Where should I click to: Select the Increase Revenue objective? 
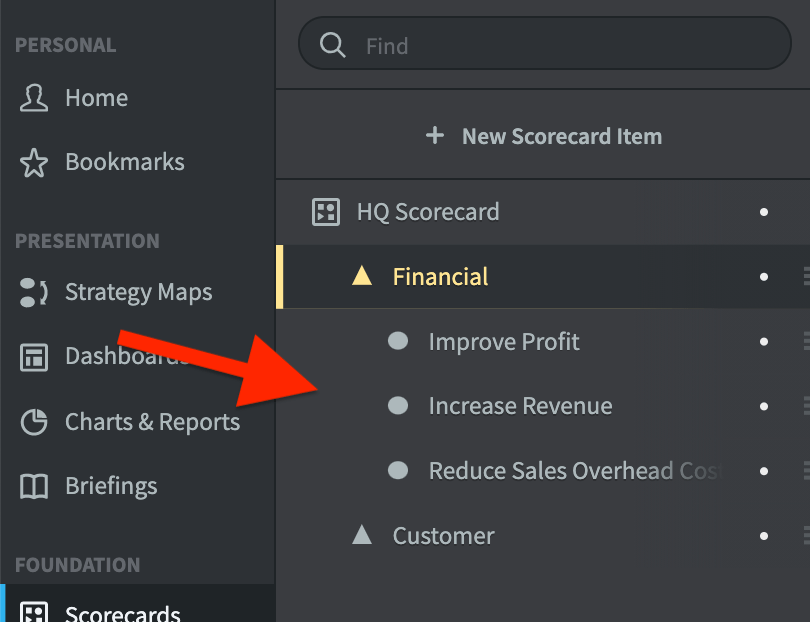click(520, 406)
